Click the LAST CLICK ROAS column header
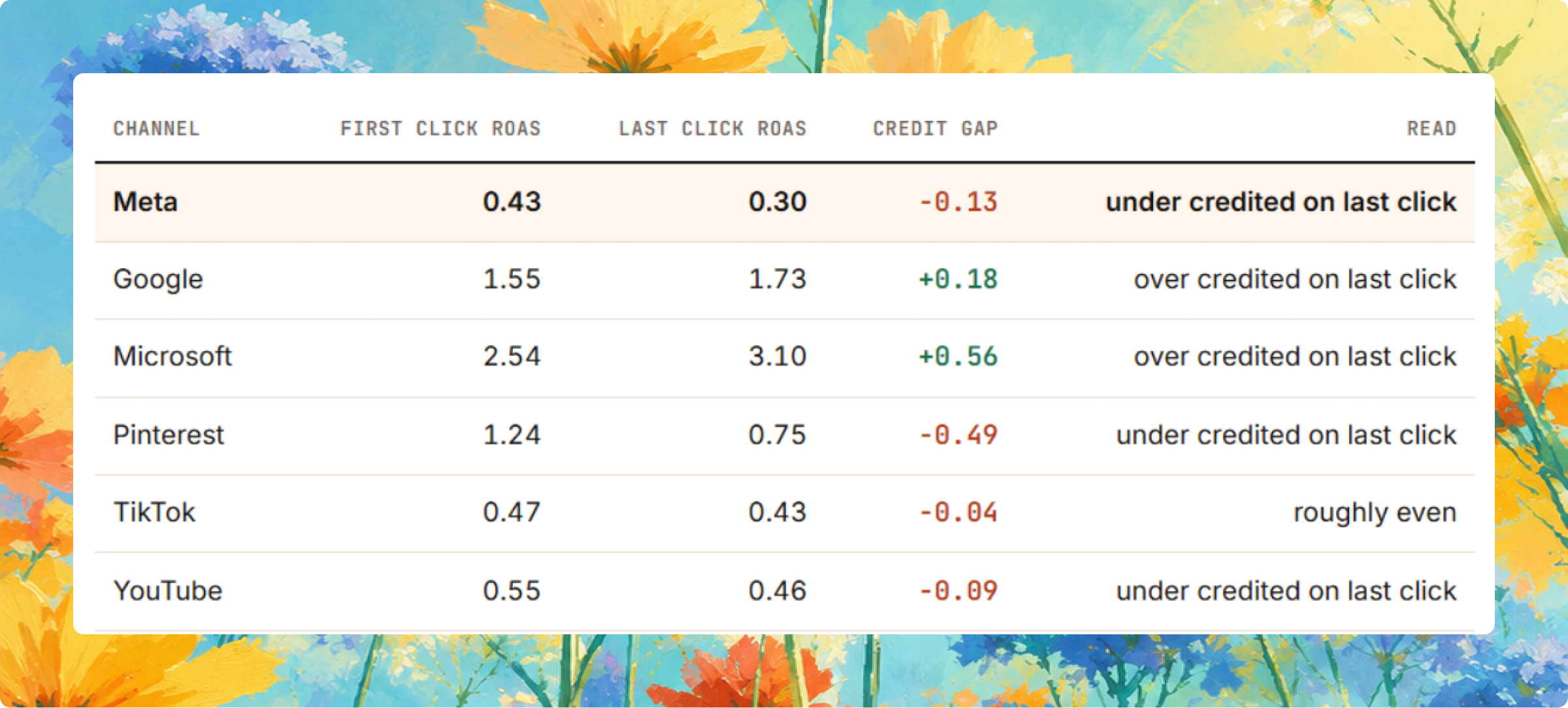This screenshot has width=1568, height=708. click(x=713, y=129)
